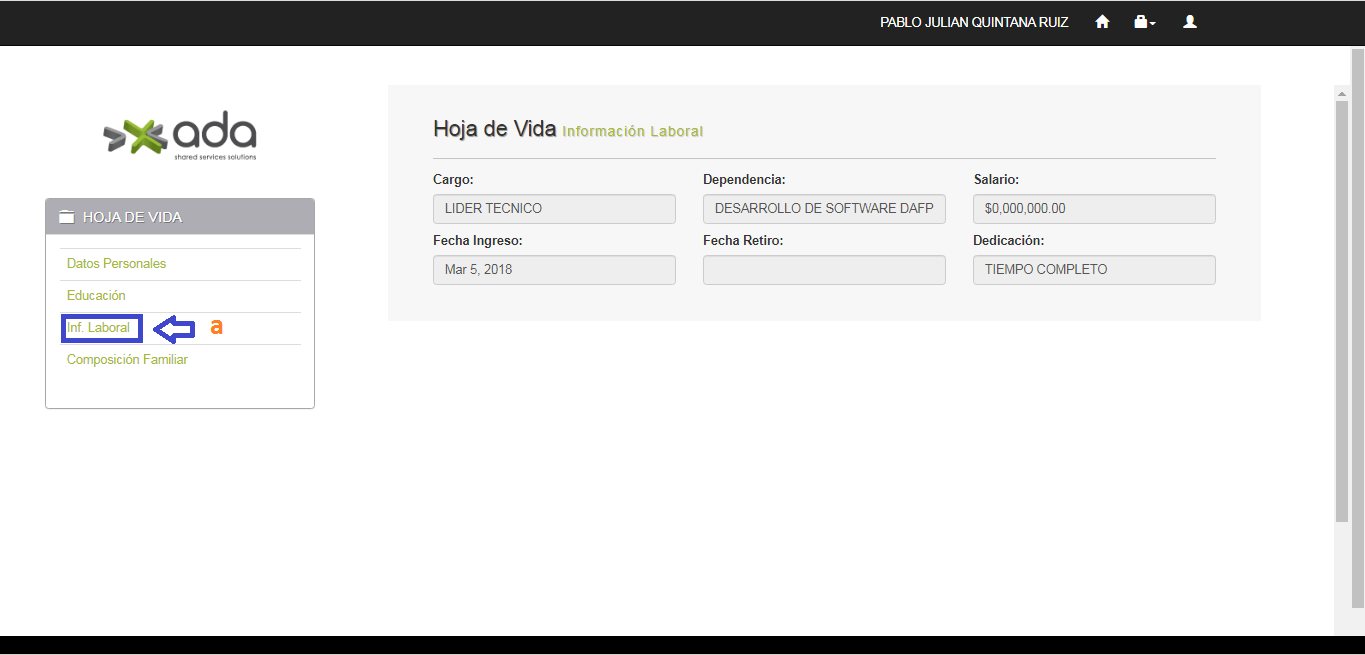Go to the home page icon

[x=1102, y=22]
